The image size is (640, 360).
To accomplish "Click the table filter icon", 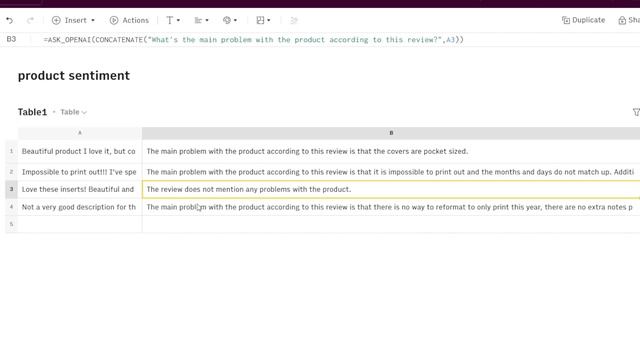I will 636,112.
